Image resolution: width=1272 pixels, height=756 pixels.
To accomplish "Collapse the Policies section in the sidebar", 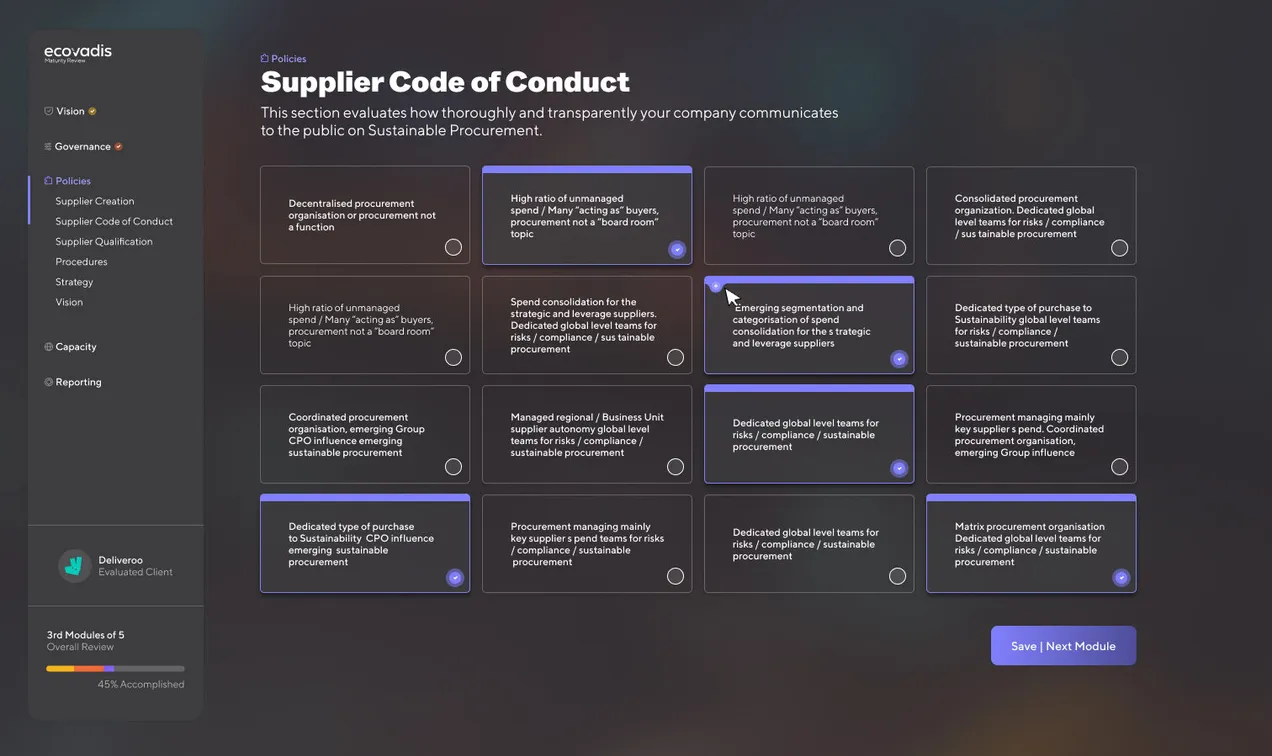I will (73, 181).
